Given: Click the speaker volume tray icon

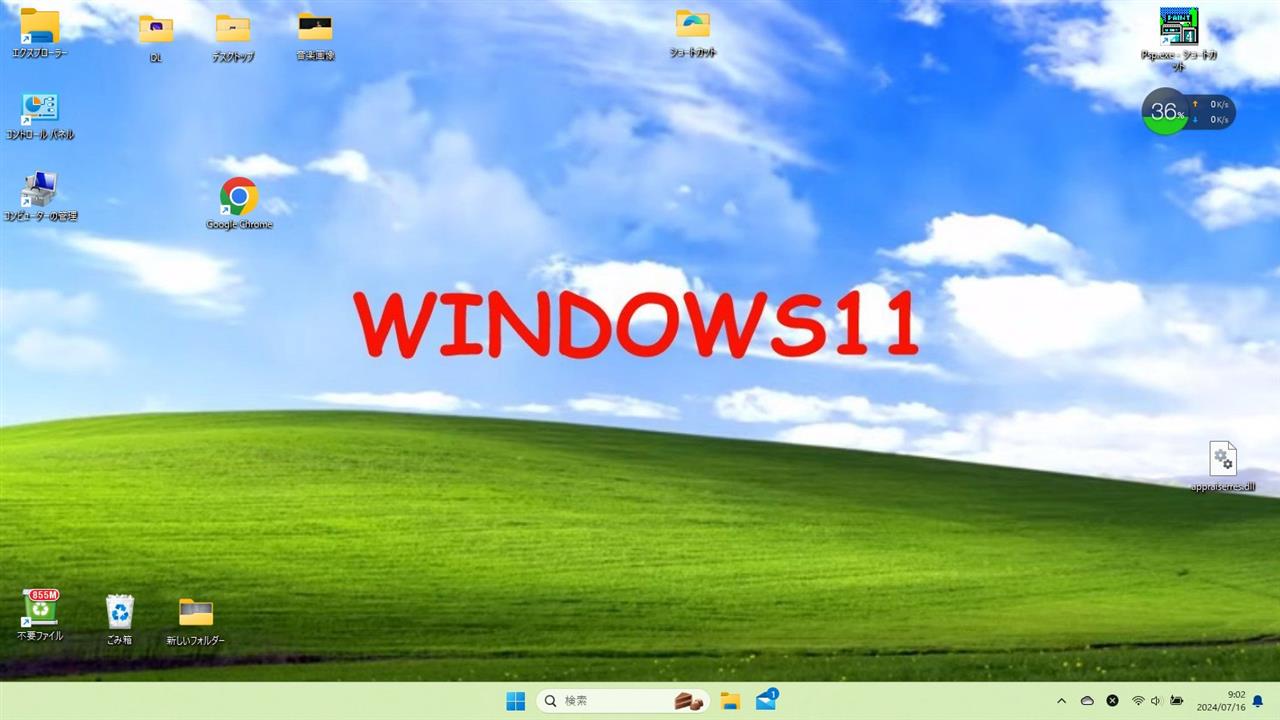Looking at the screenshot, I should point(1156,701).
